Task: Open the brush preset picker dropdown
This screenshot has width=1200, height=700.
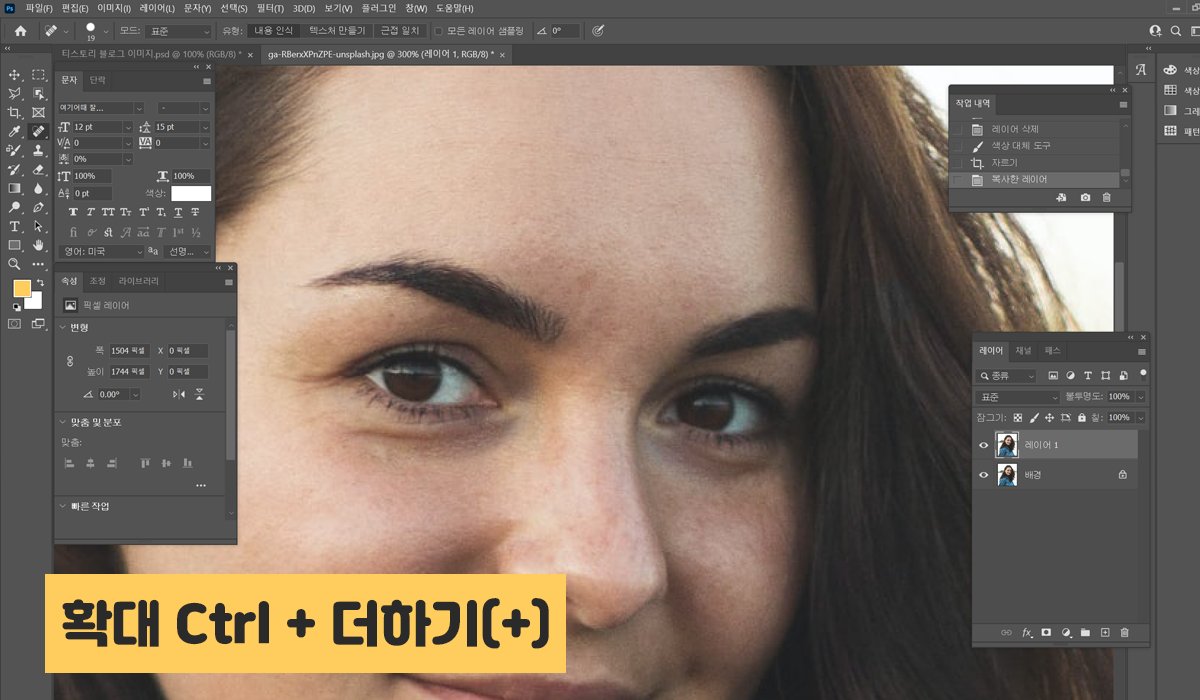Action: click(x=105, y=31)
